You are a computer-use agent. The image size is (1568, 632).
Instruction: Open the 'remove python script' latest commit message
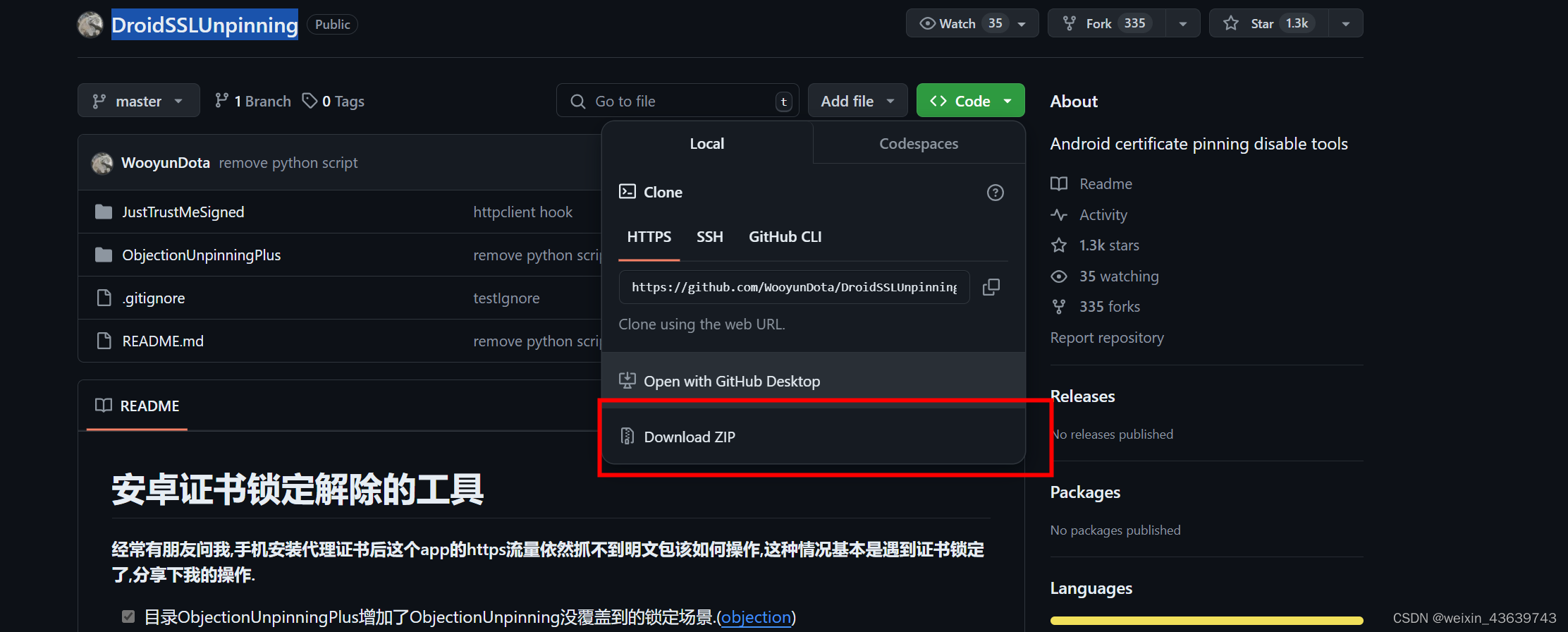pyautogui.click(x=288, y=163)
